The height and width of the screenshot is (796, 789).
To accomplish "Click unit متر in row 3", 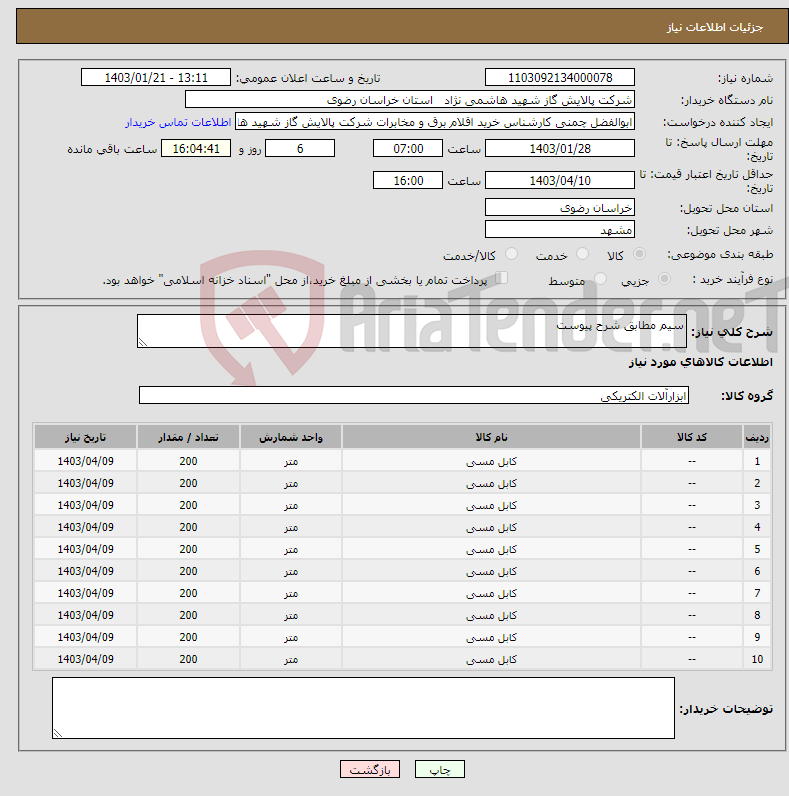I will tap(291, 506).
